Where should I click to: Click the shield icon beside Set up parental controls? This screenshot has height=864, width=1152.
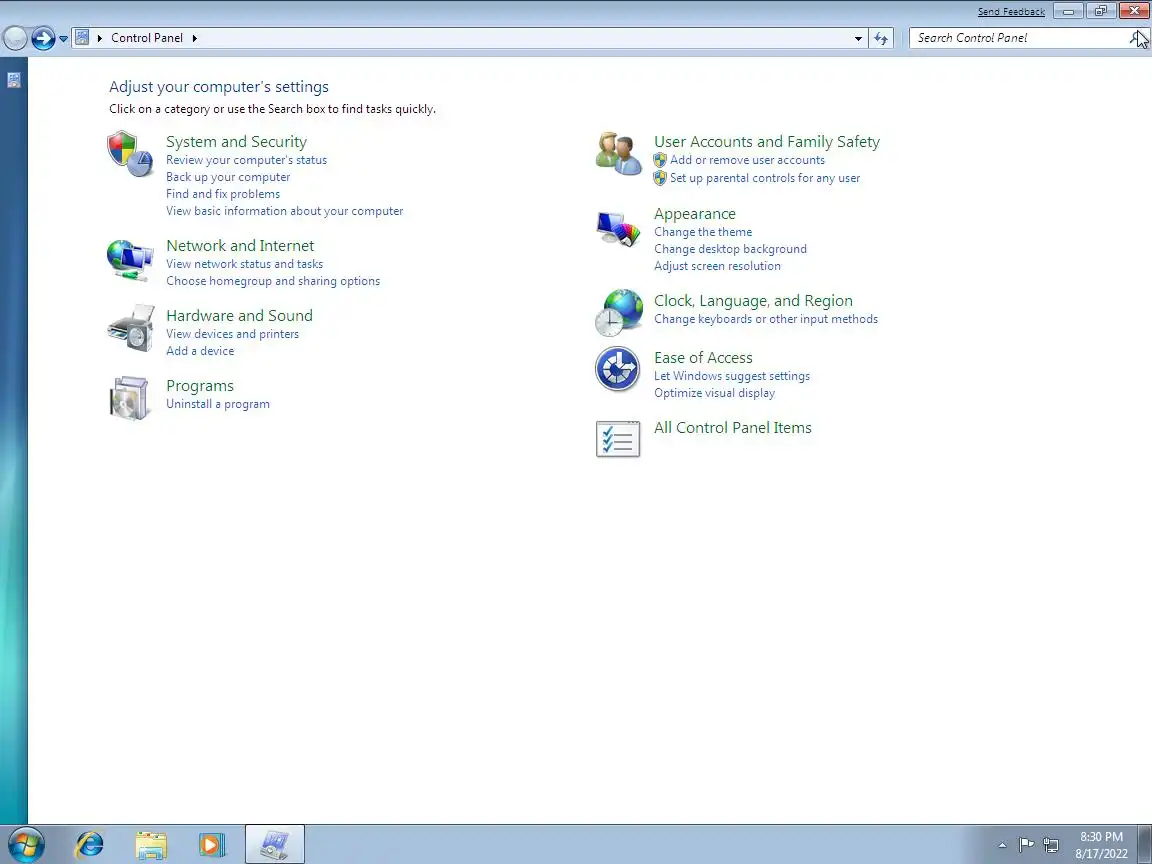pos(660,178)
